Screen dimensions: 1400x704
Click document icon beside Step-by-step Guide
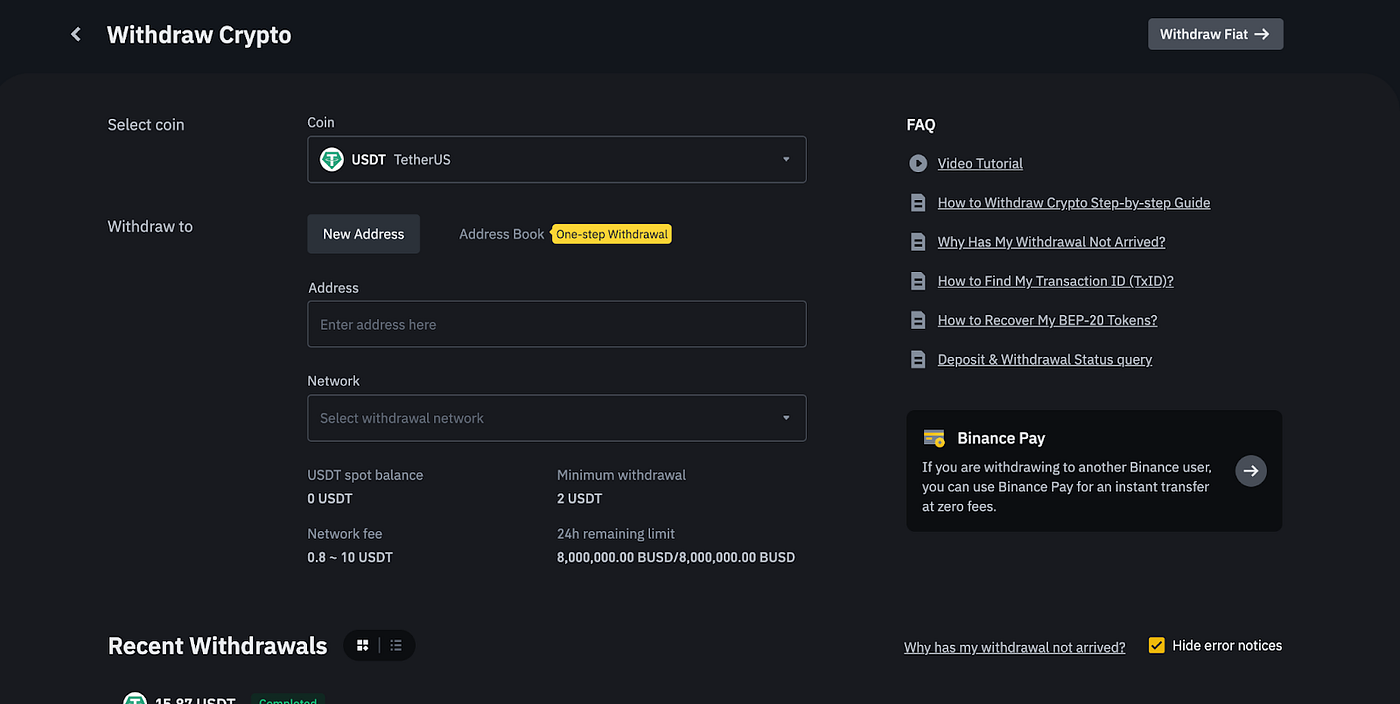coord(918,203)
